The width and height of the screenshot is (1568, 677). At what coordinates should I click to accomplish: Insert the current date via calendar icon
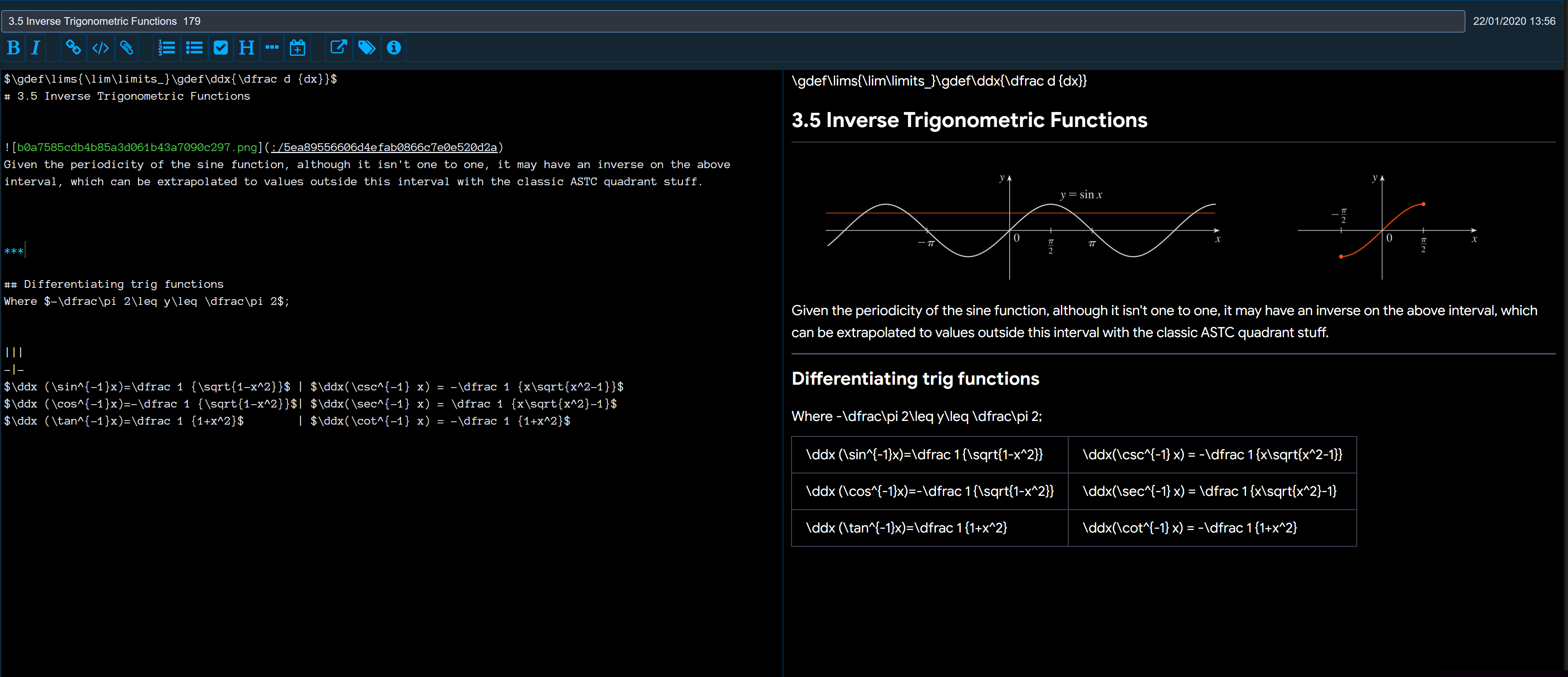tap(297, 48)
